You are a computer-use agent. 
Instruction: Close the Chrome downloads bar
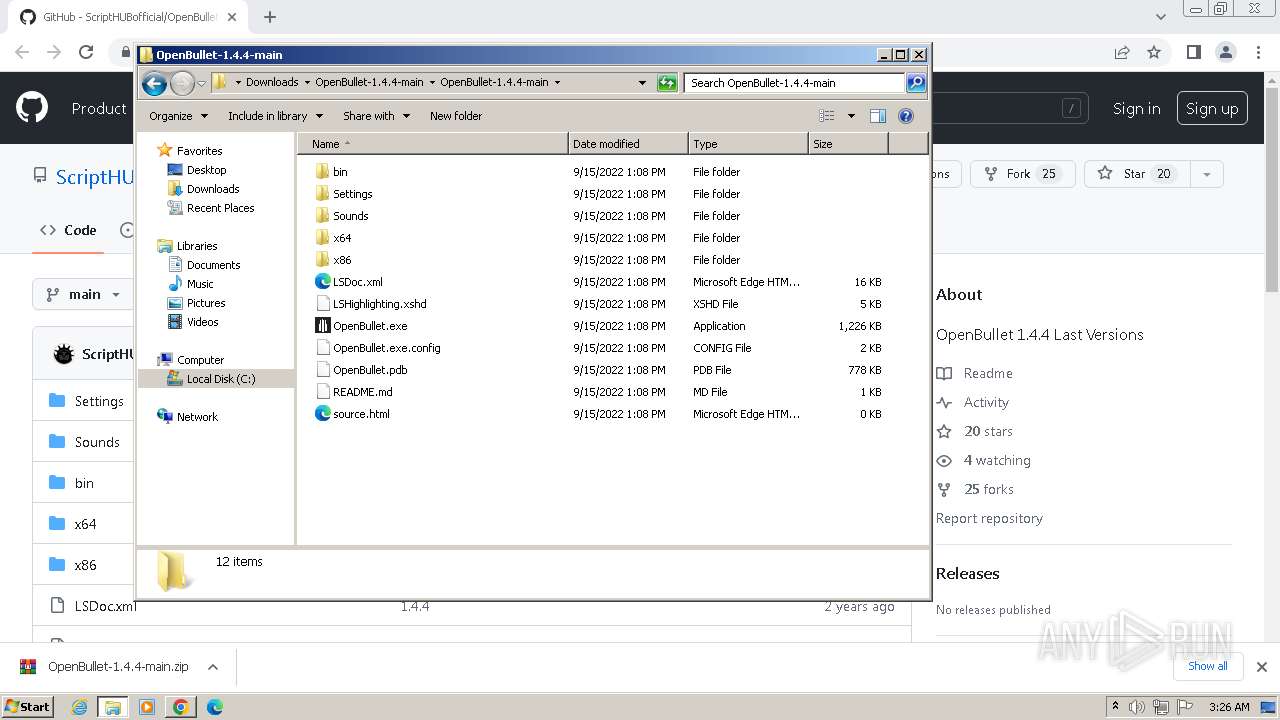click(1262, 667)
